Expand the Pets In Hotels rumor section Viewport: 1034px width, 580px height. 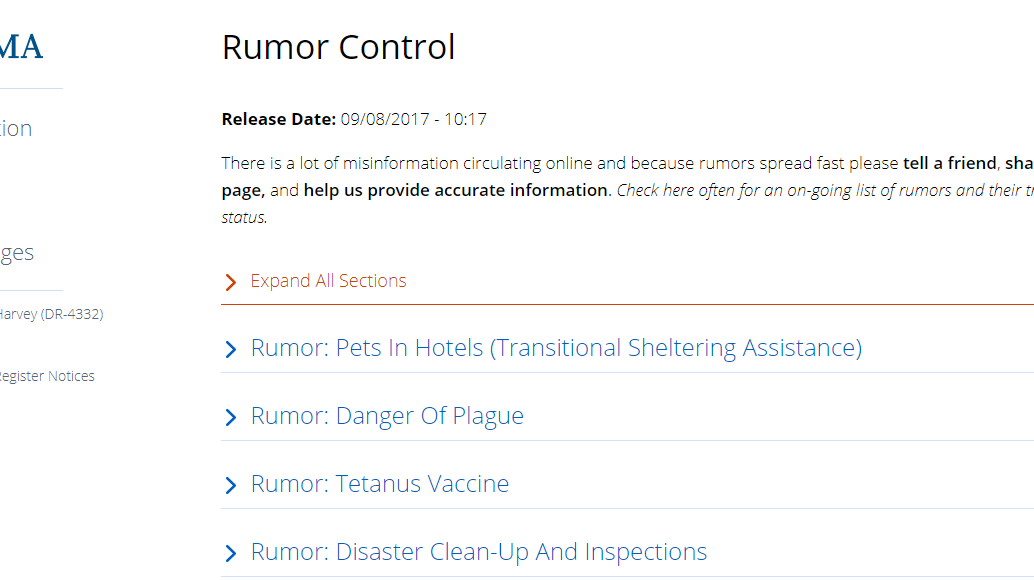tap(556, 348)
